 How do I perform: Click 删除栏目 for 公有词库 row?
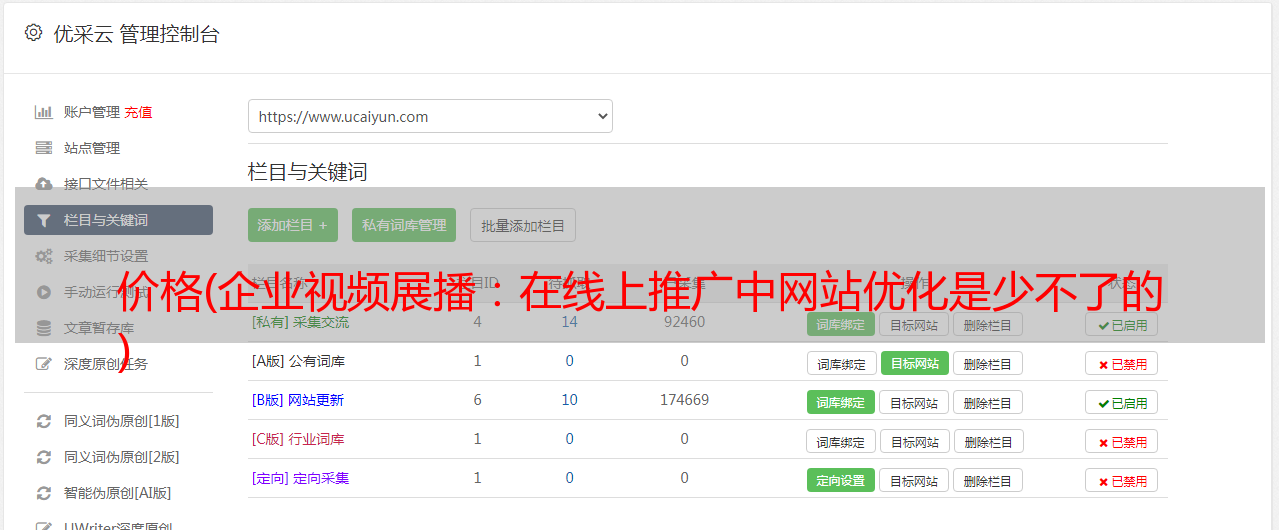coord(988,363)
